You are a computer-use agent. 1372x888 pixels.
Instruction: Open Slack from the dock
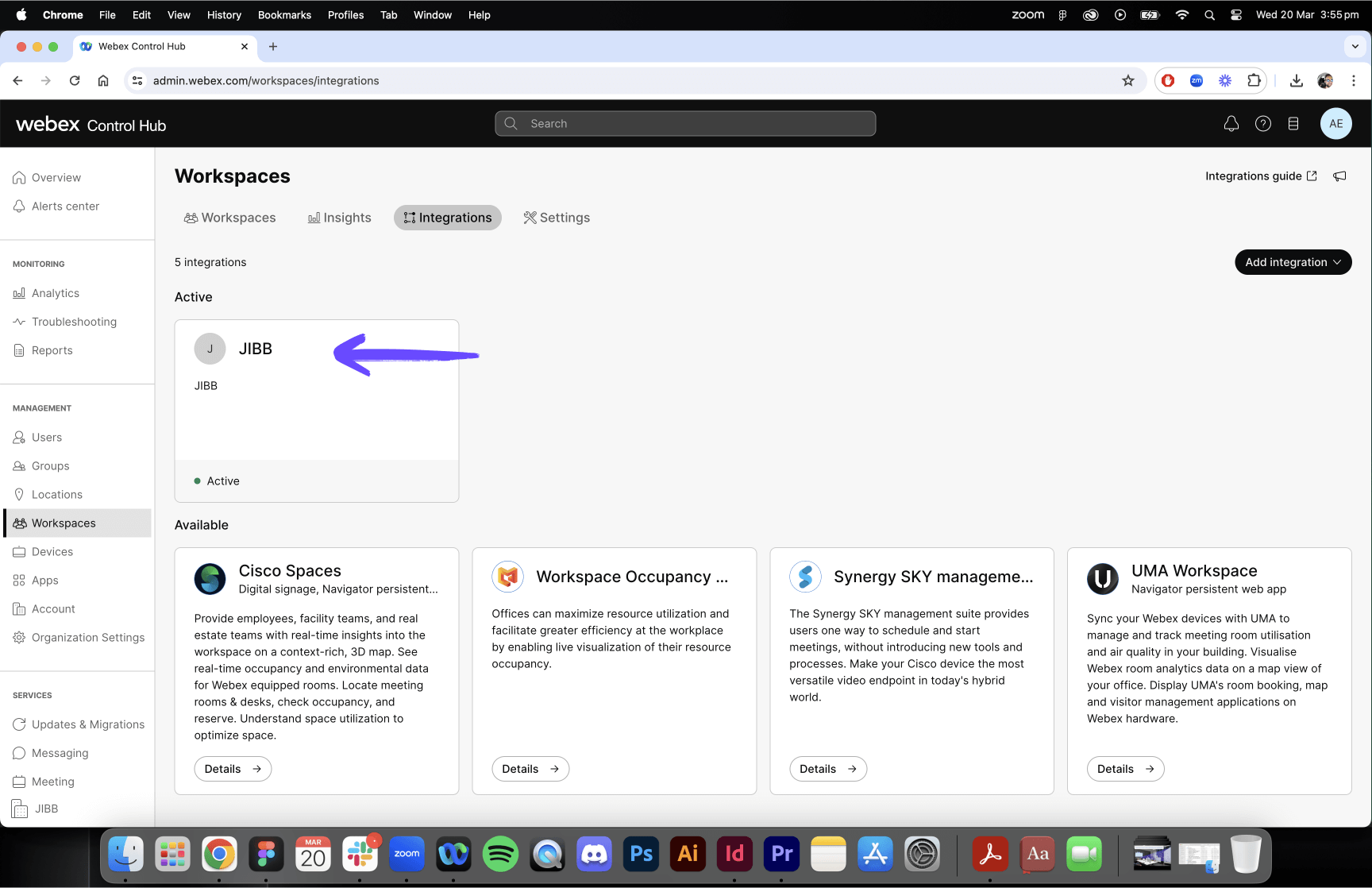360,854
